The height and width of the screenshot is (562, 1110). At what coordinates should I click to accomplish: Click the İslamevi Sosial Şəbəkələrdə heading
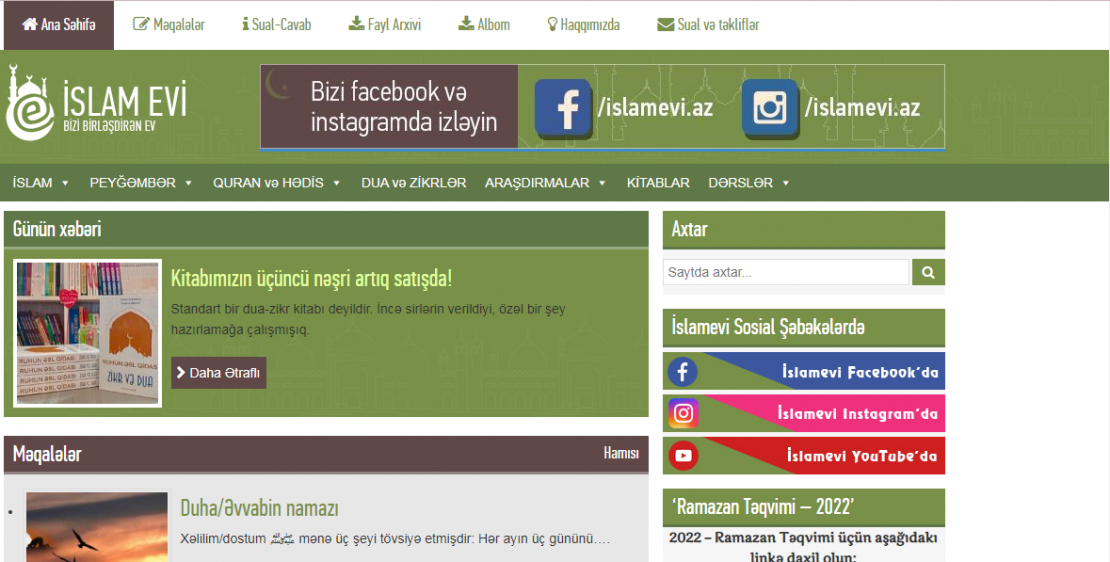coord(803,328)
